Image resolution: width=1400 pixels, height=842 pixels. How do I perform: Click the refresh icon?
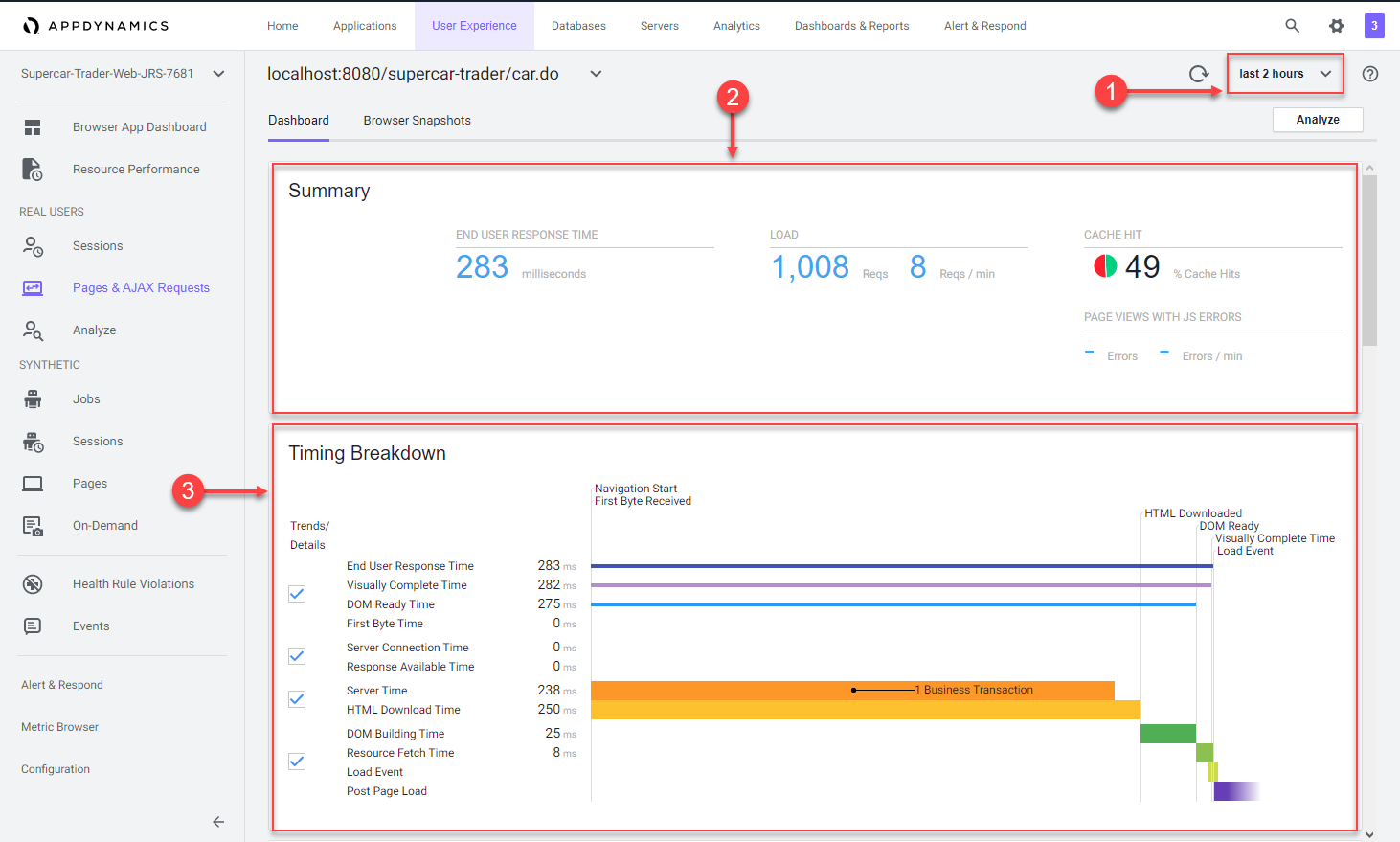(x=1199, y=74)
